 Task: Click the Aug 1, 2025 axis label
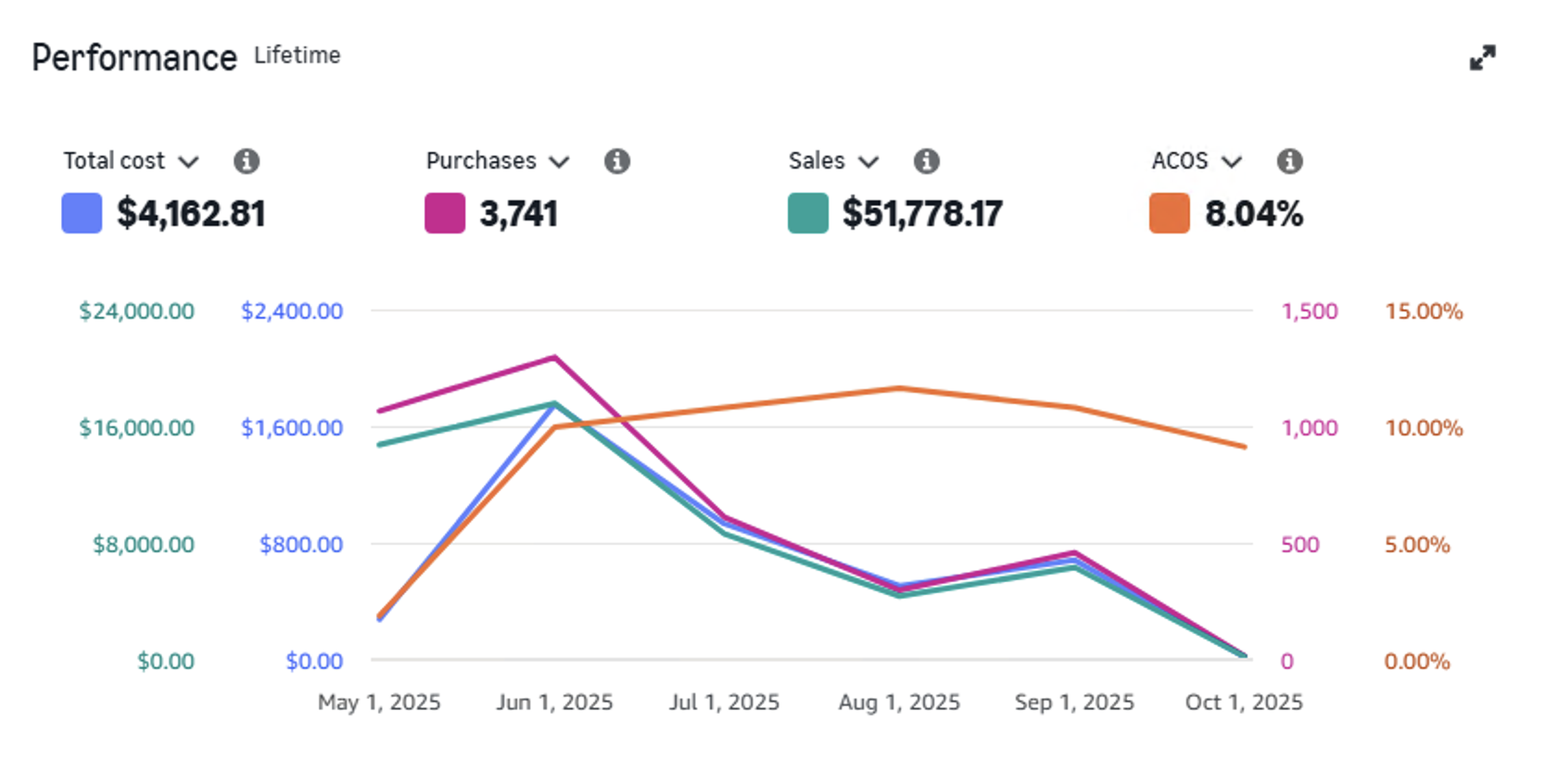click(x=899, y=702)
